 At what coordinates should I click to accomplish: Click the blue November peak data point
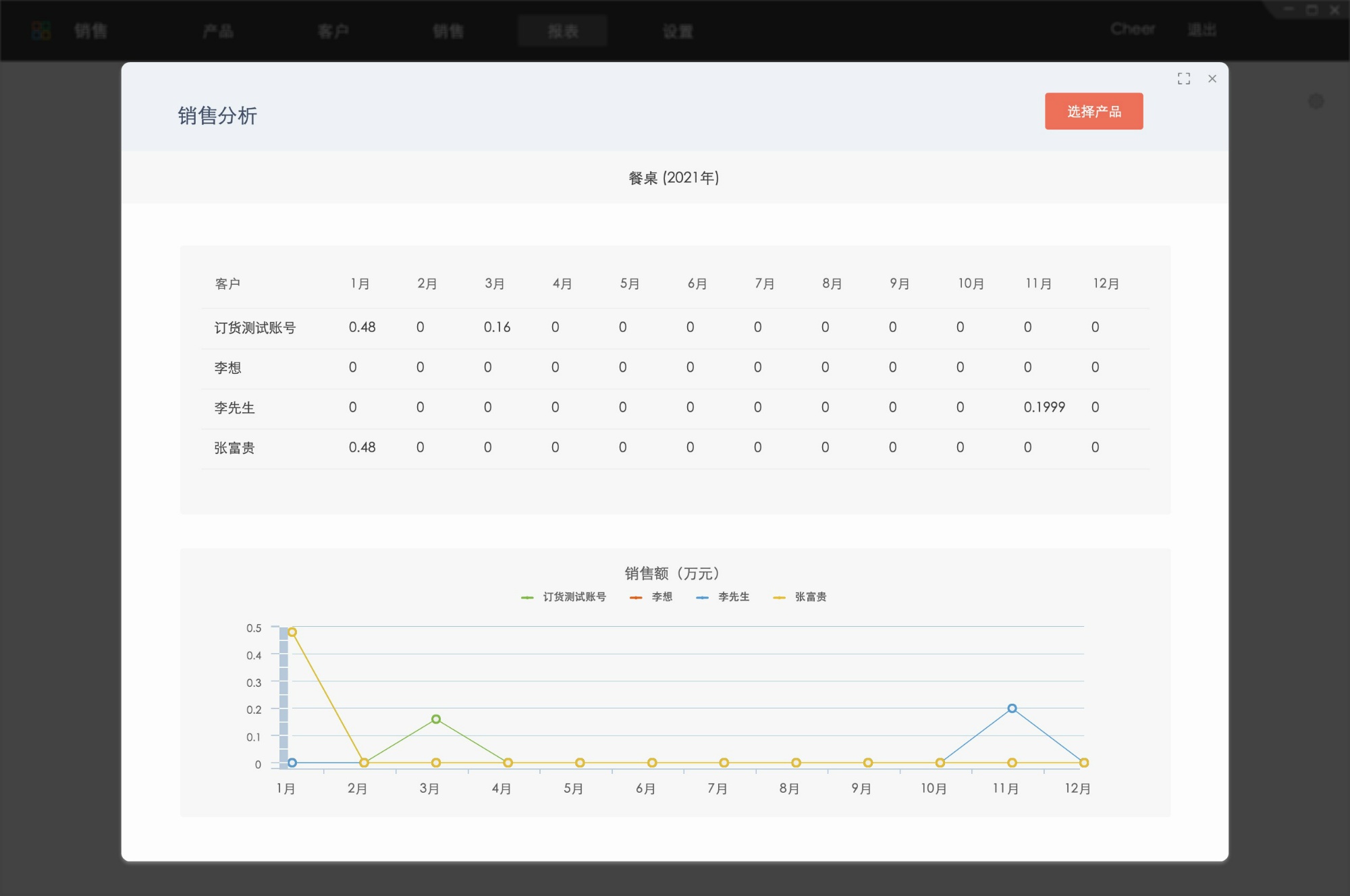[1012, 708]
